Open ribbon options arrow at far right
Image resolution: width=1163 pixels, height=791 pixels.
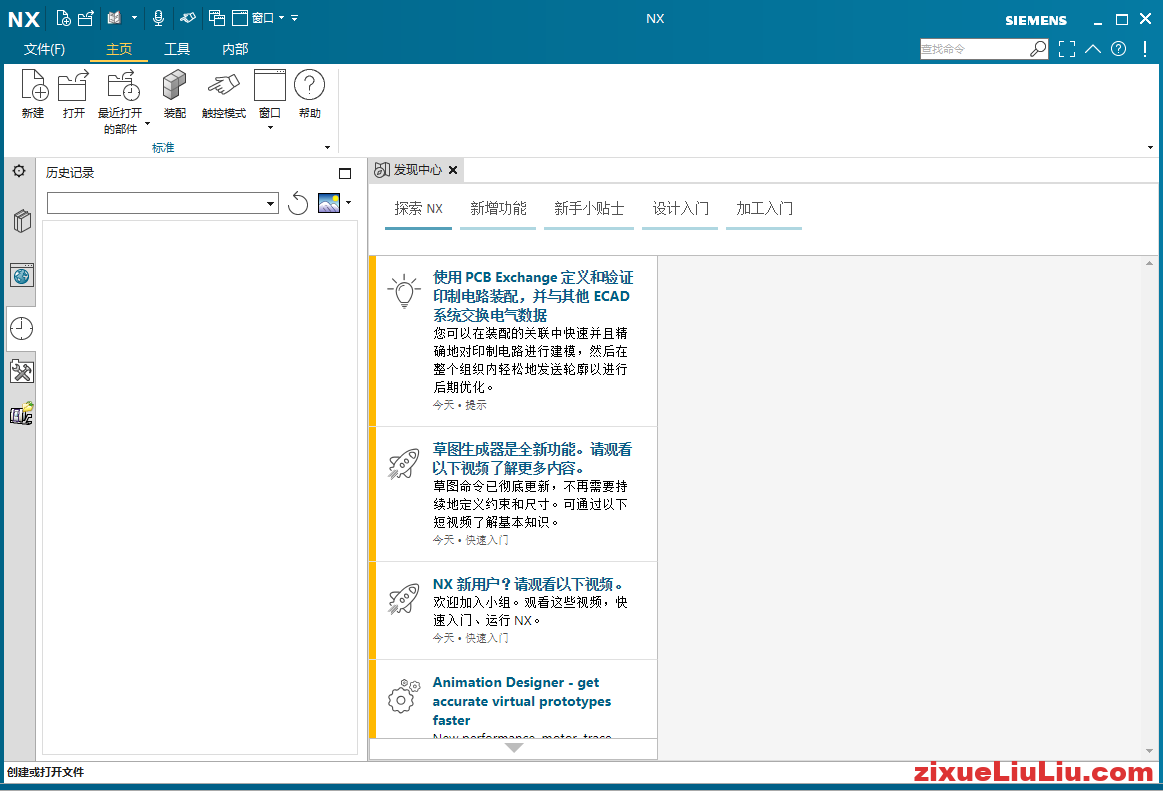click(x=1150, y=148)
